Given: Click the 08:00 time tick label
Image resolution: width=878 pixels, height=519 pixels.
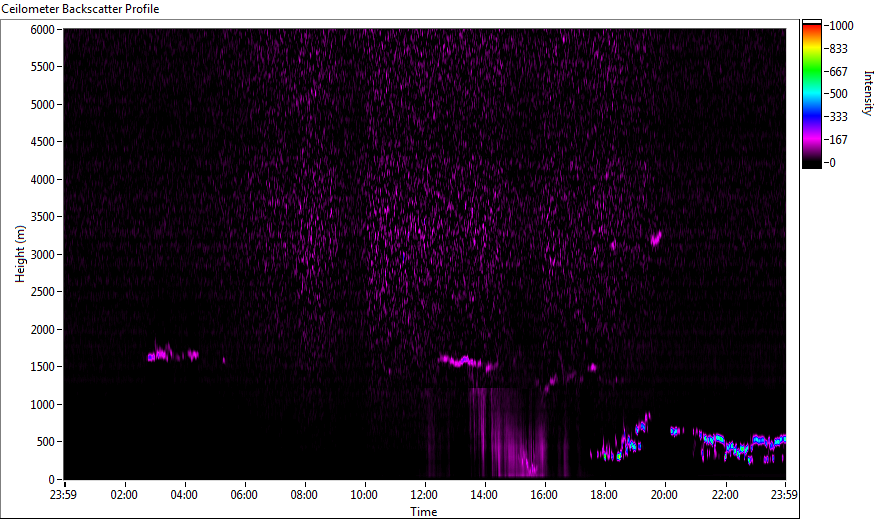Looking at the screenshot, I should click(304, 495).
